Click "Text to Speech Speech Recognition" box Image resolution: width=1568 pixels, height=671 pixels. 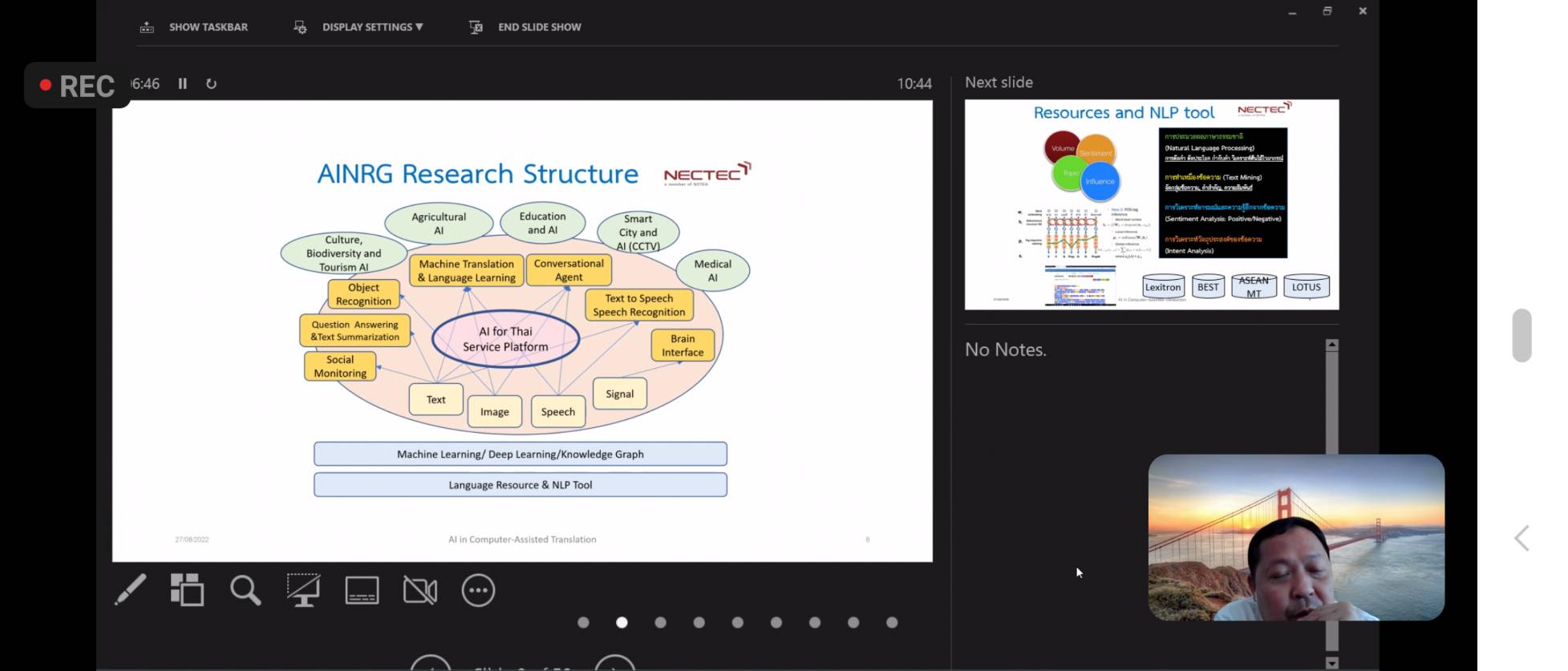[638, 305]
